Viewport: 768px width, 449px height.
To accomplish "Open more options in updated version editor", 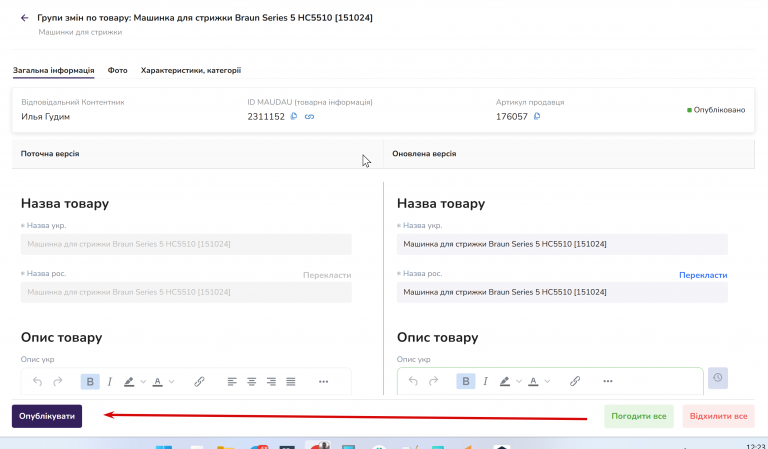I will coord(608,381).
